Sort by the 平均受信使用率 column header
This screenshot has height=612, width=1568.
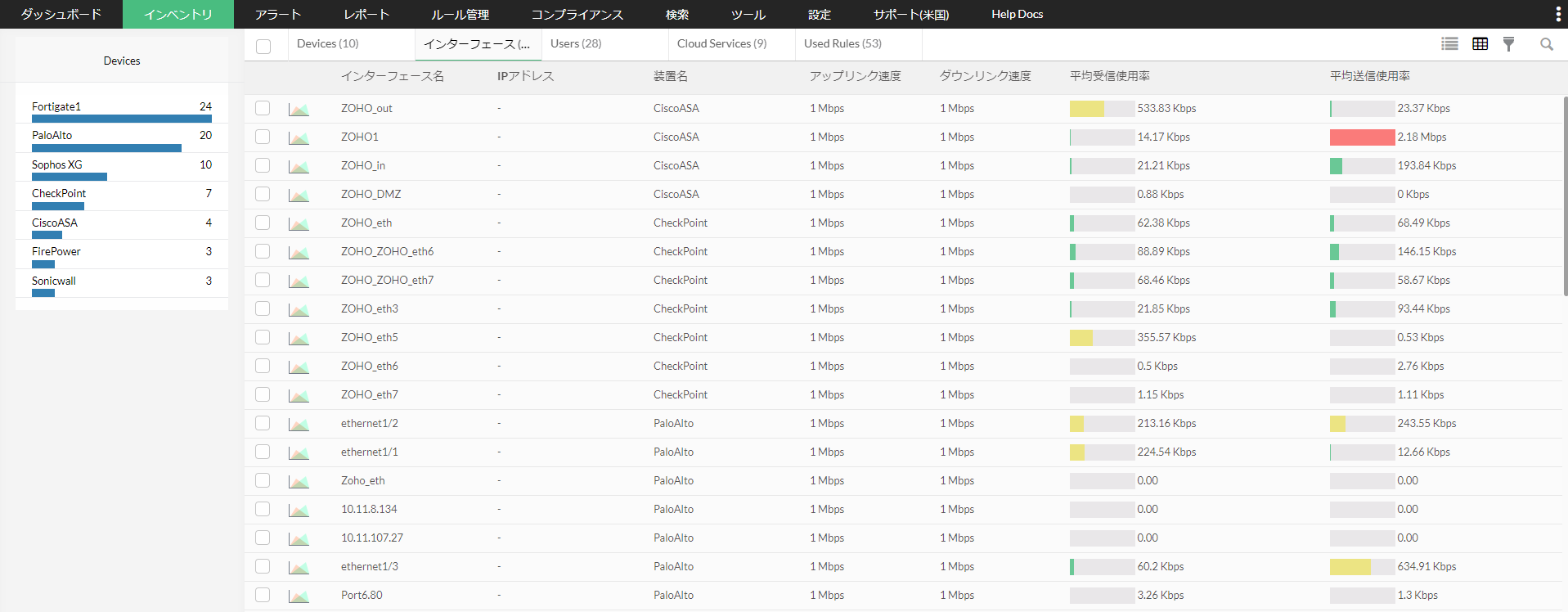click(1109, 76)
